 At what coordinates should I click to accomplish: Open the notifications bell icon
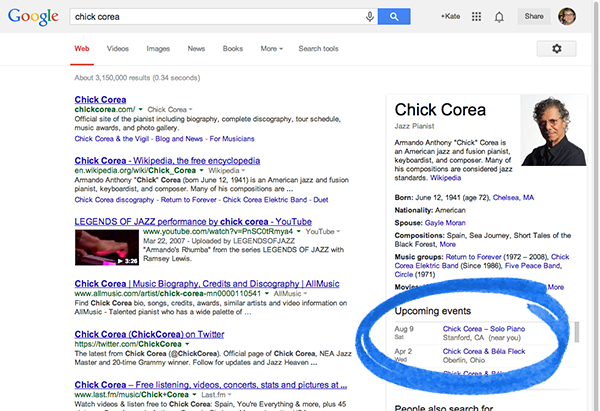[x=499, y=17]
